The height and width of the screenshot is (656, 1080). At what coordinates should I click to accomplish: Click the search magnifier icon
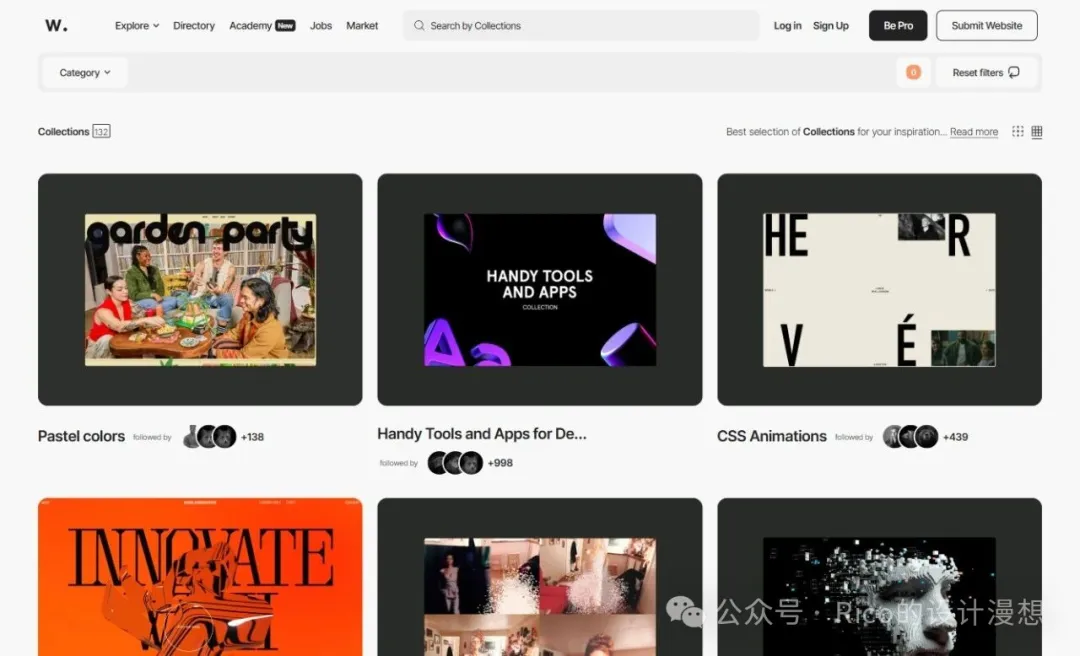pyautogui.click(x=419, y=26)
